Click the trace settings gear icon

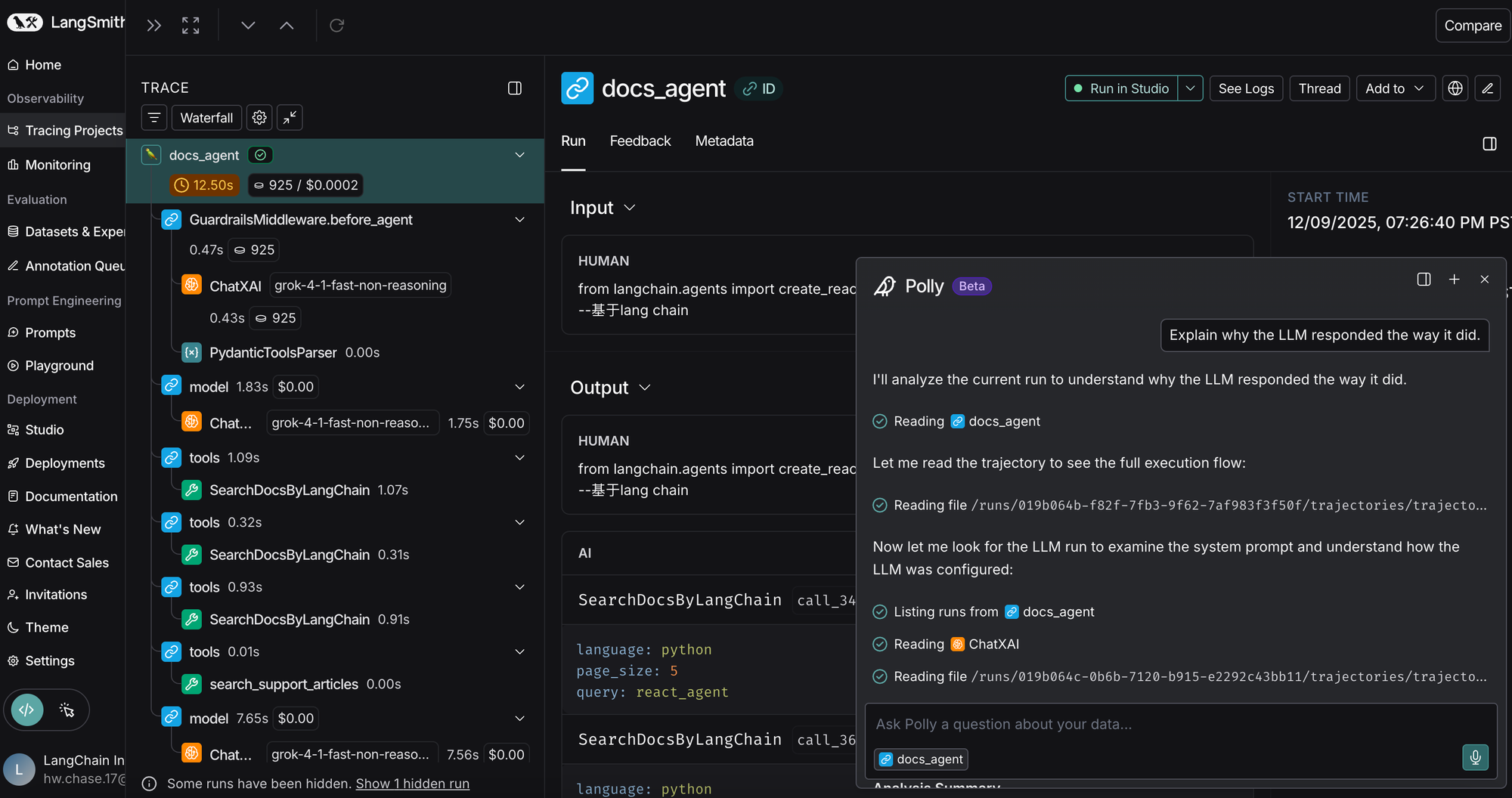[259, 118]
